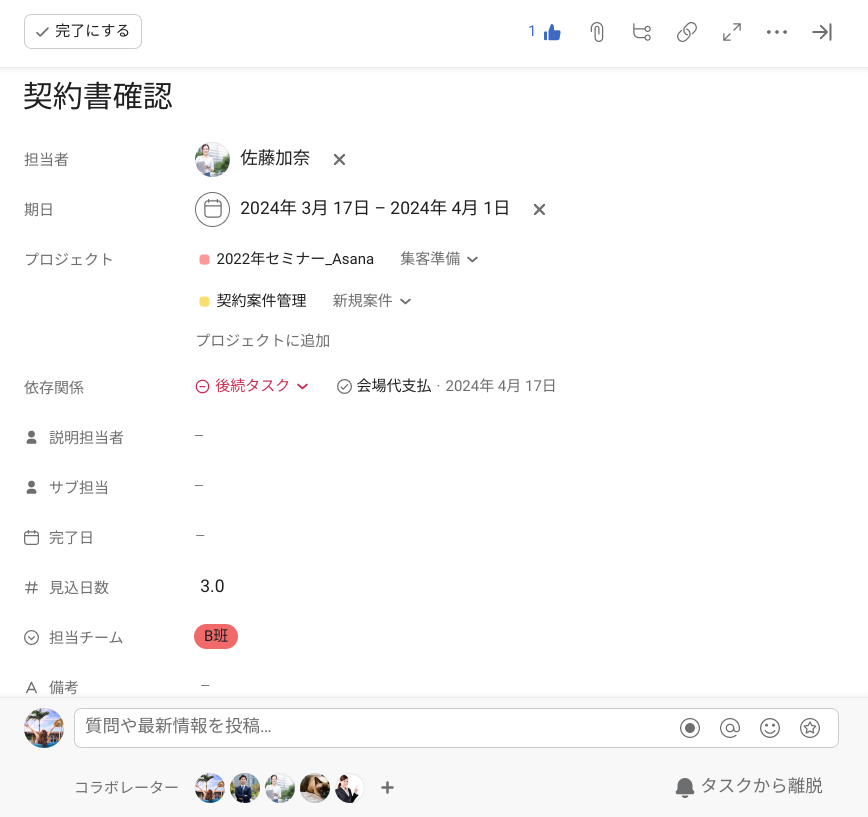Click the dependency date 2024年 4月 17日
This screenshot has width=868, height=817.
coord(500,386)
